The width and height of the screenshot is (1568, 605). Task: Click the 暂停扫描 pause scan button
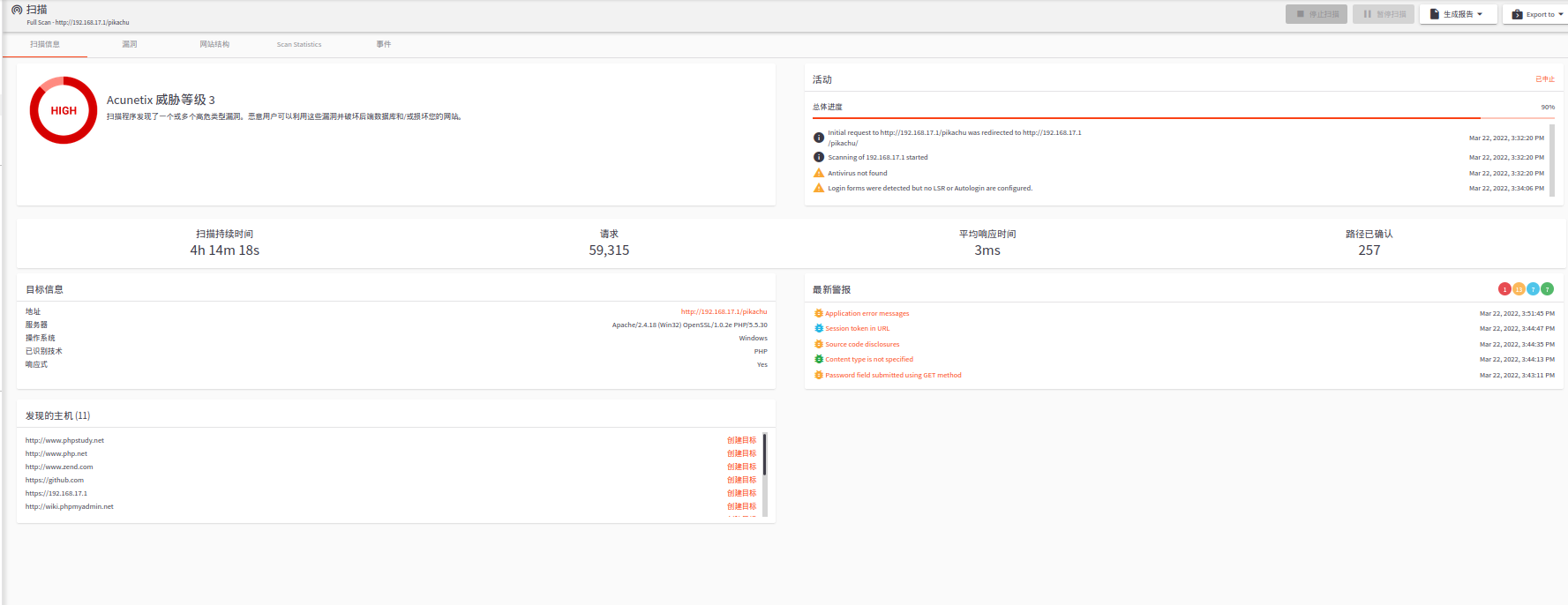pos(1384,14)
